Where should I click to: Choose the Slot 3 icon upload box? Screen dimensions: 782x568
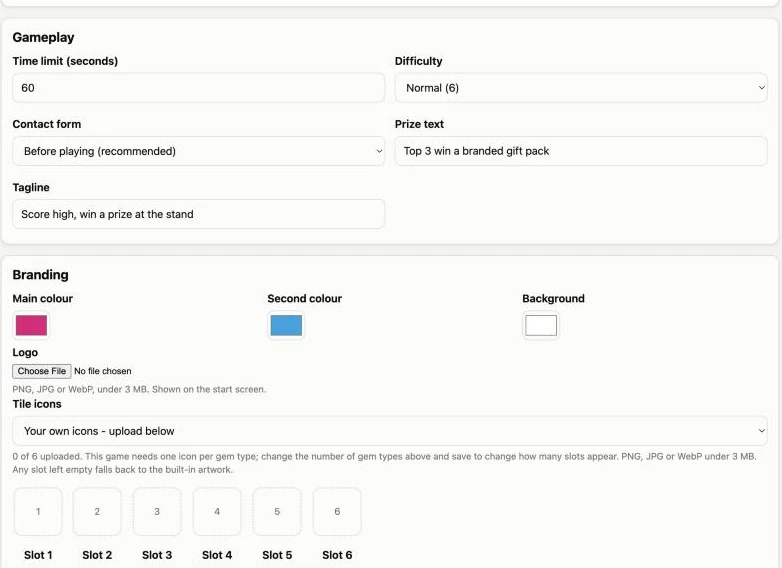click(157, 512)
